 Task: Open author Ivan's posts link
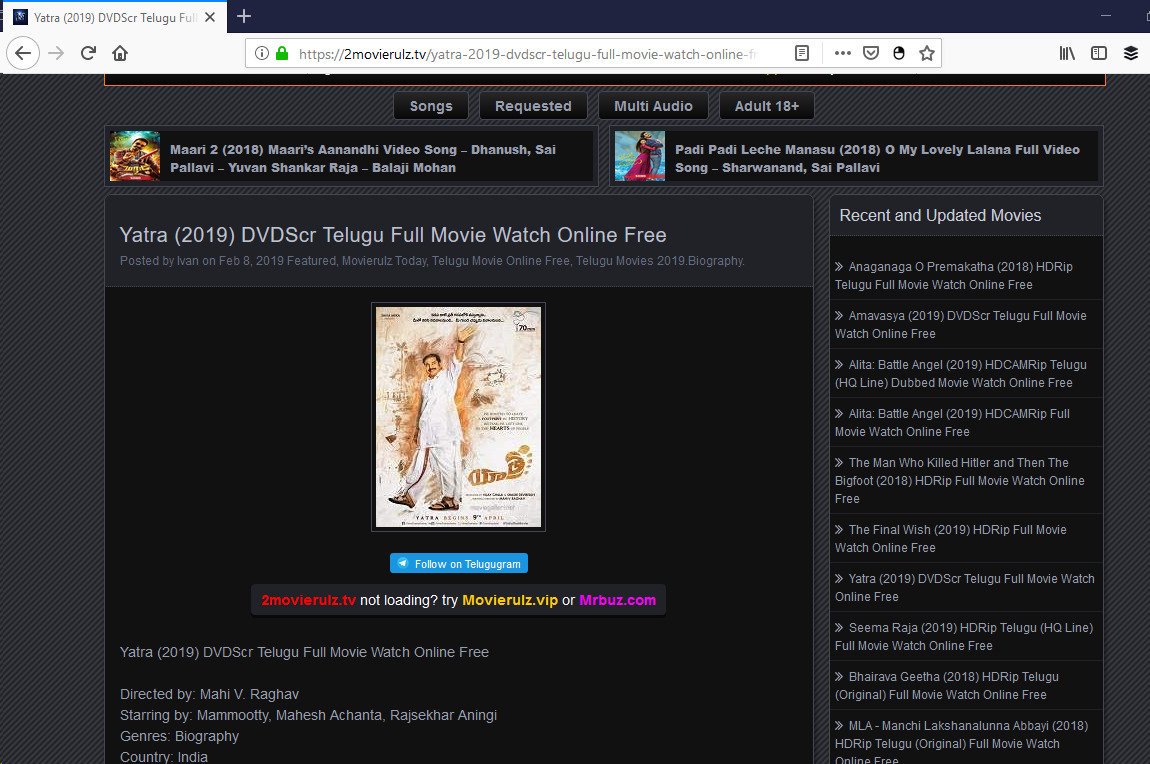(188, 261)
